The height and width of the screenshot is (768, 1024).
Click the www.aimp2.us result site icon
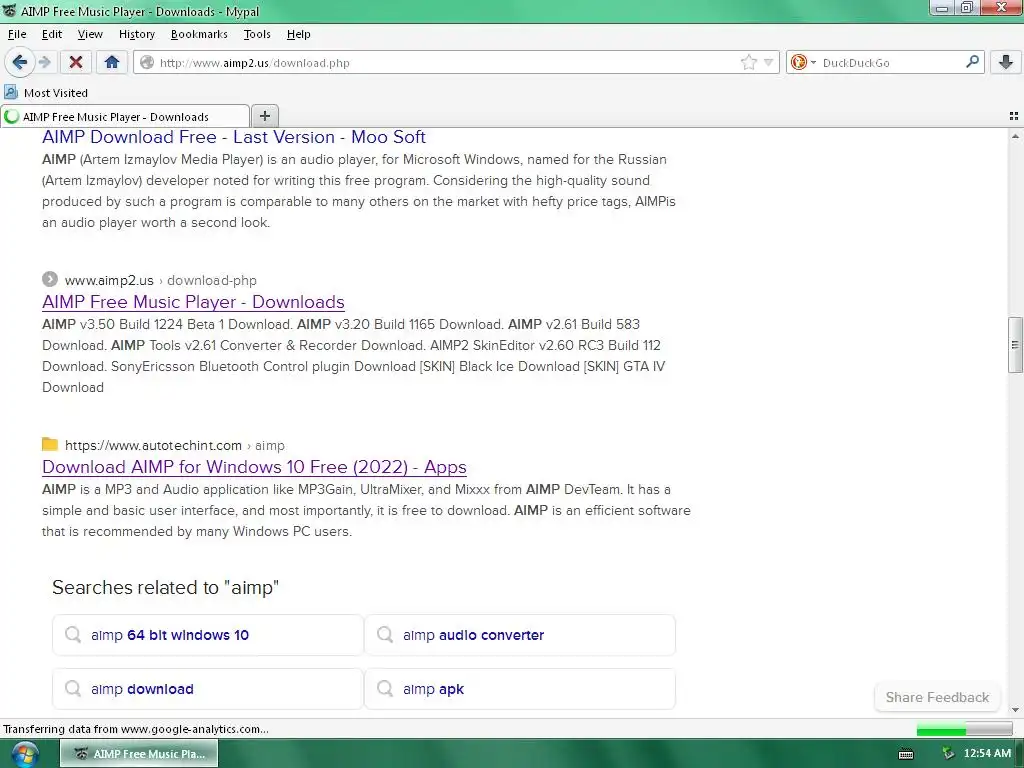pyautogui.click(x=50, y=280)
